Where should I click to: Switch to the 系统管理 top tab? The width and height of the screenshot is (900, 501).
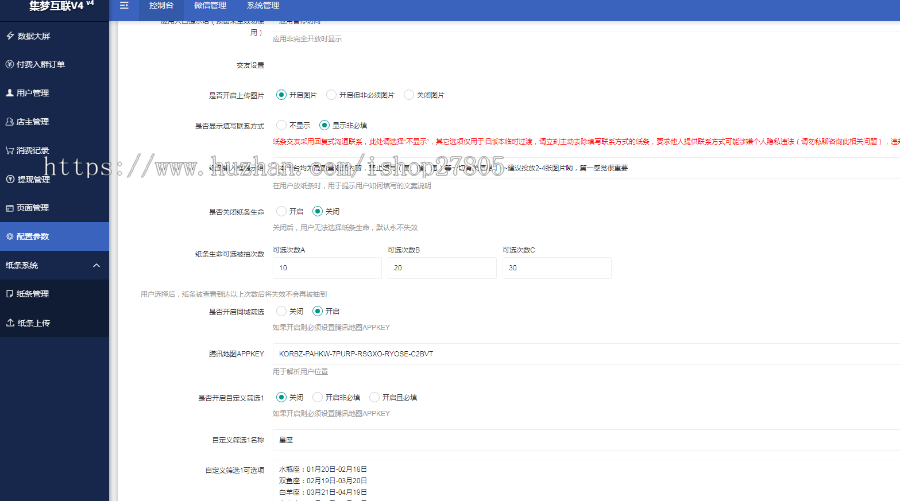tap(263, 6)
